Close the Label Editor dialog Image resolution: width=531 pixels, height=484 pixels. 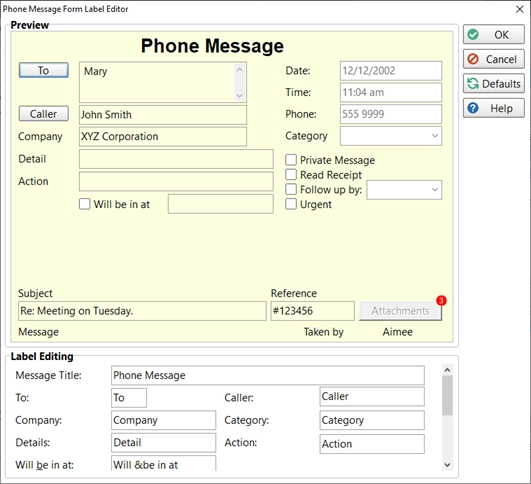tap(520, 9)
